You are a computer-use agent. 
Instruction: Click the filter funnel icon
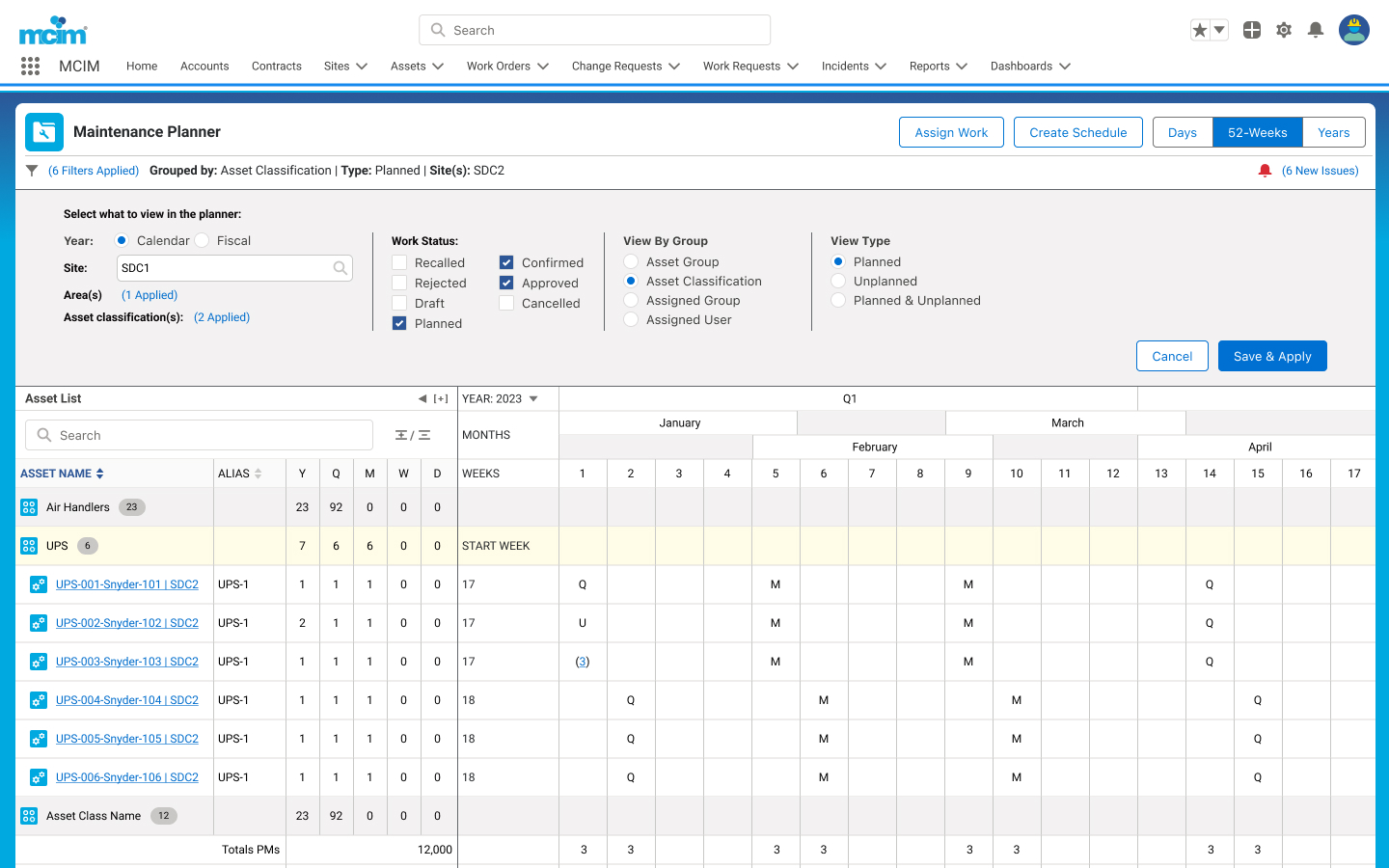click(x=32, y=171)
